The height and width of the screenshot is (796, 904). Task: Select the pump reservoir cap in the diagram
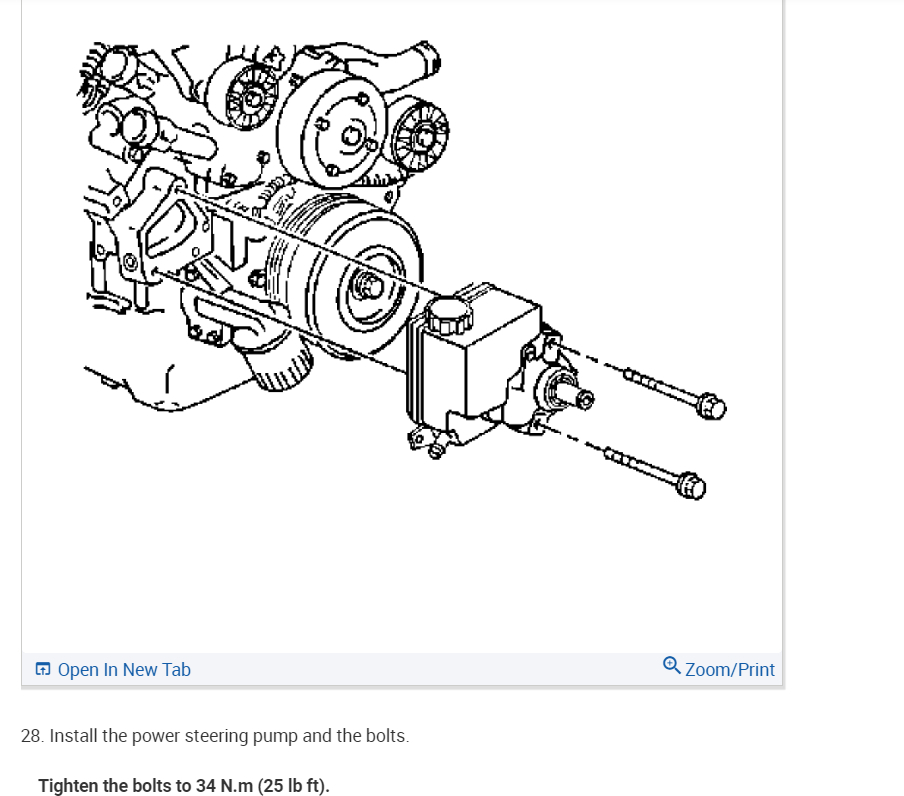pyautogui.click(x=449, y=315)
